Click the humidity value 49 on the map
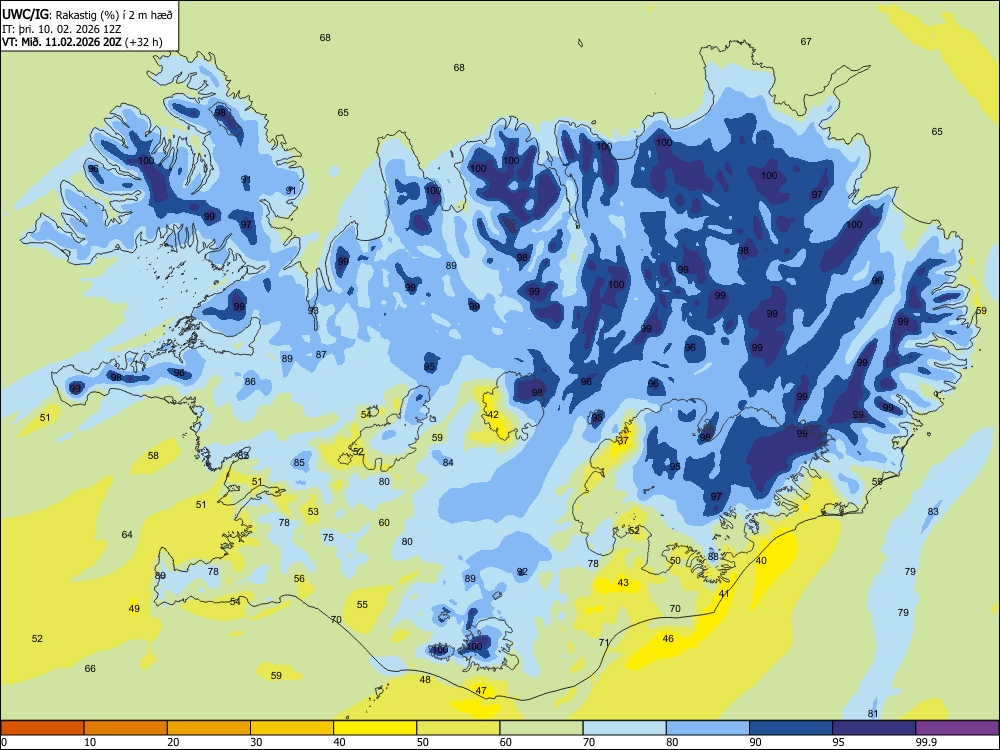The height and width of the screenshot is (750, 1000). pos(134,608)
